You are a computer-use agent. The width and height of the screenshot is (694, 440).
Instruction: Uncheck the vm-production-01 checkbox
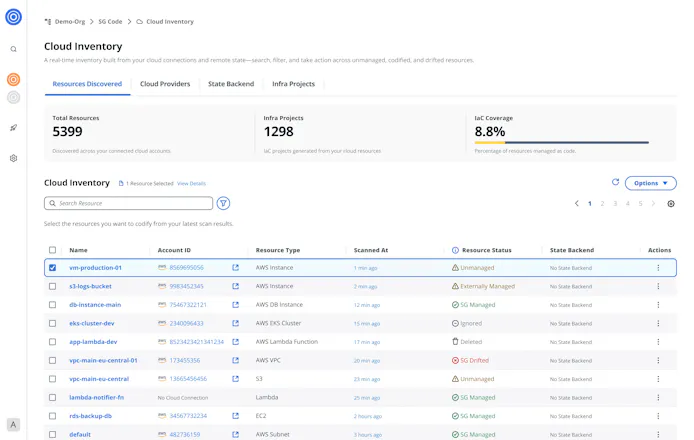click(x=52, y=267)
